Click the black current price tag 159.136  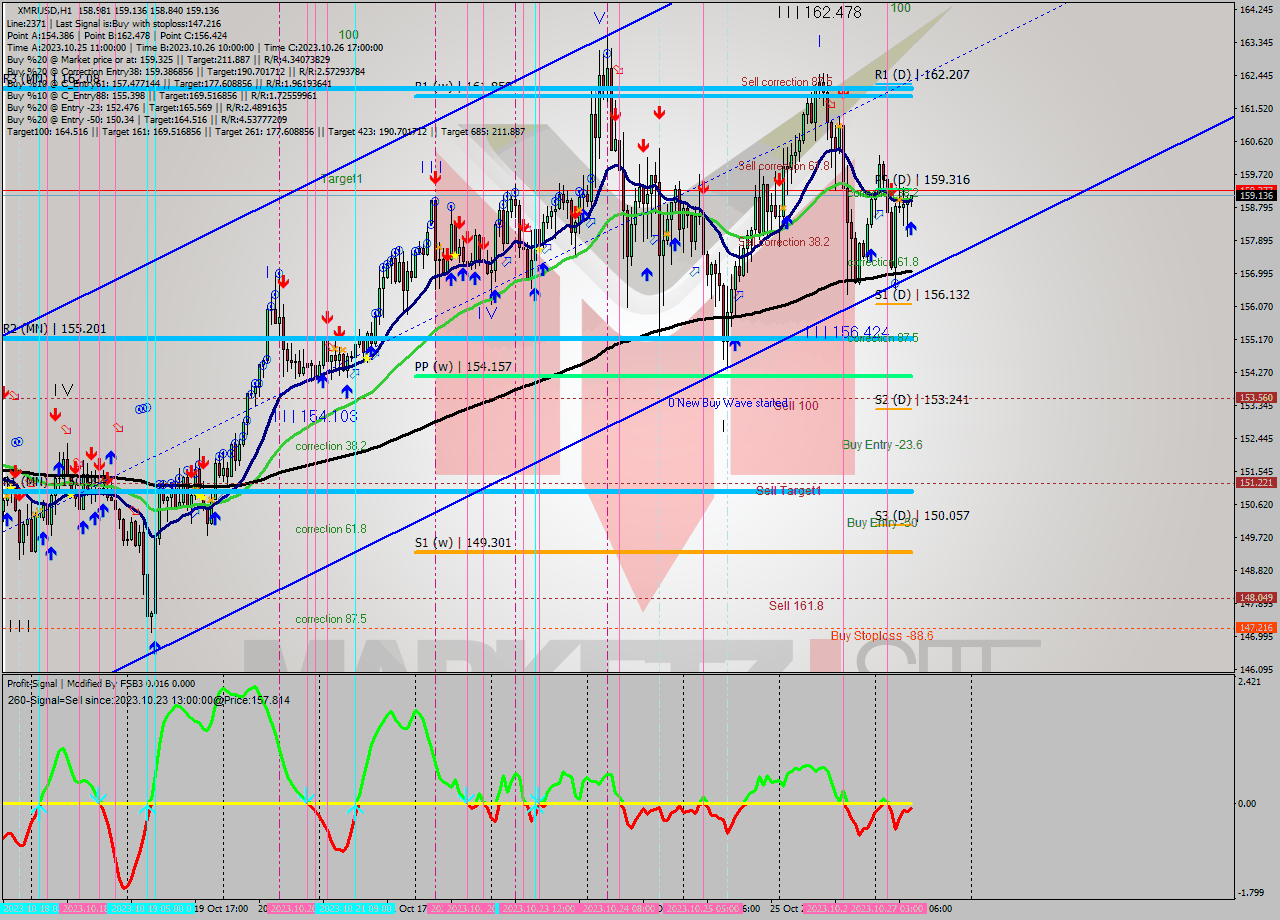[1256, 195]
